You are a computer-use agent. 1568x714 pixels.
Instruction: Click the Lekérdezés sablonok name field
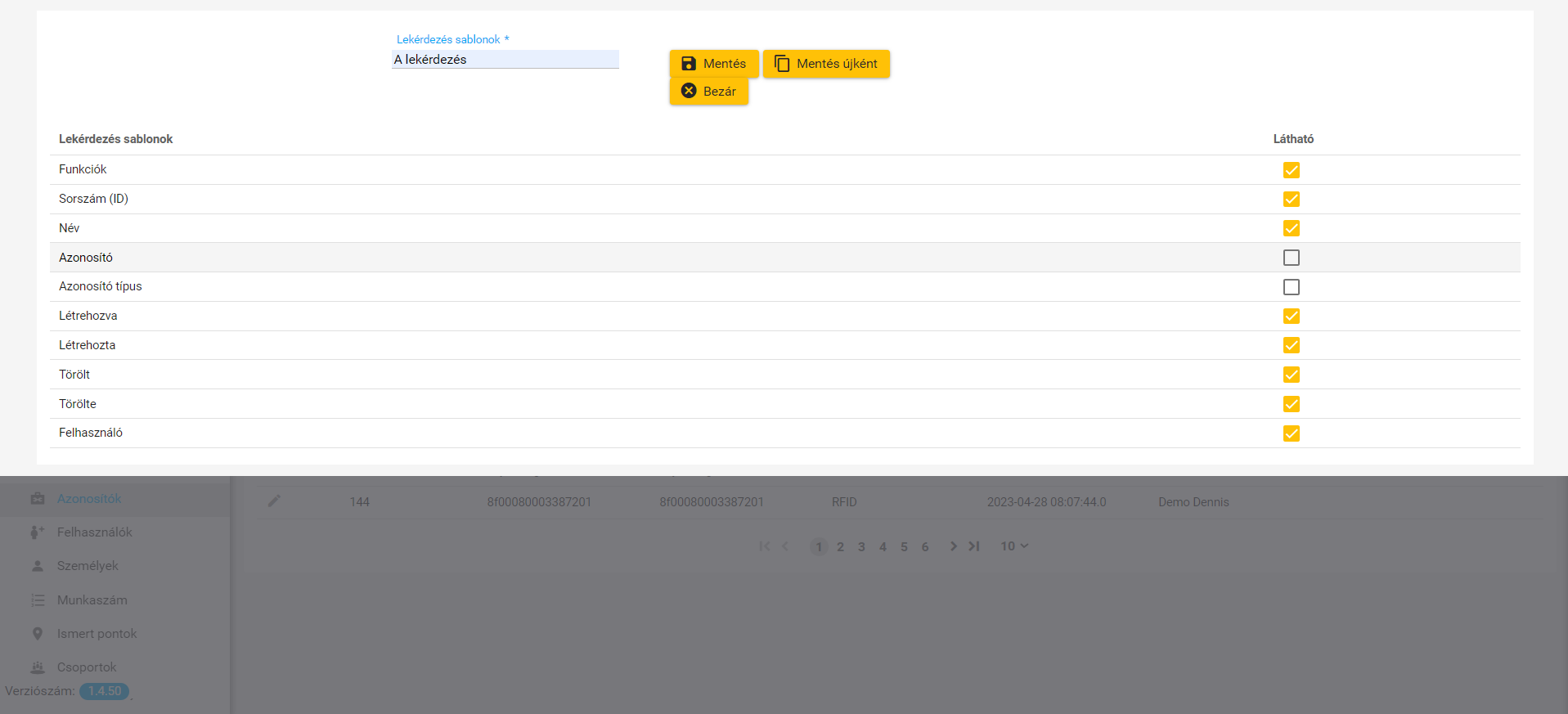click(505, 60)
